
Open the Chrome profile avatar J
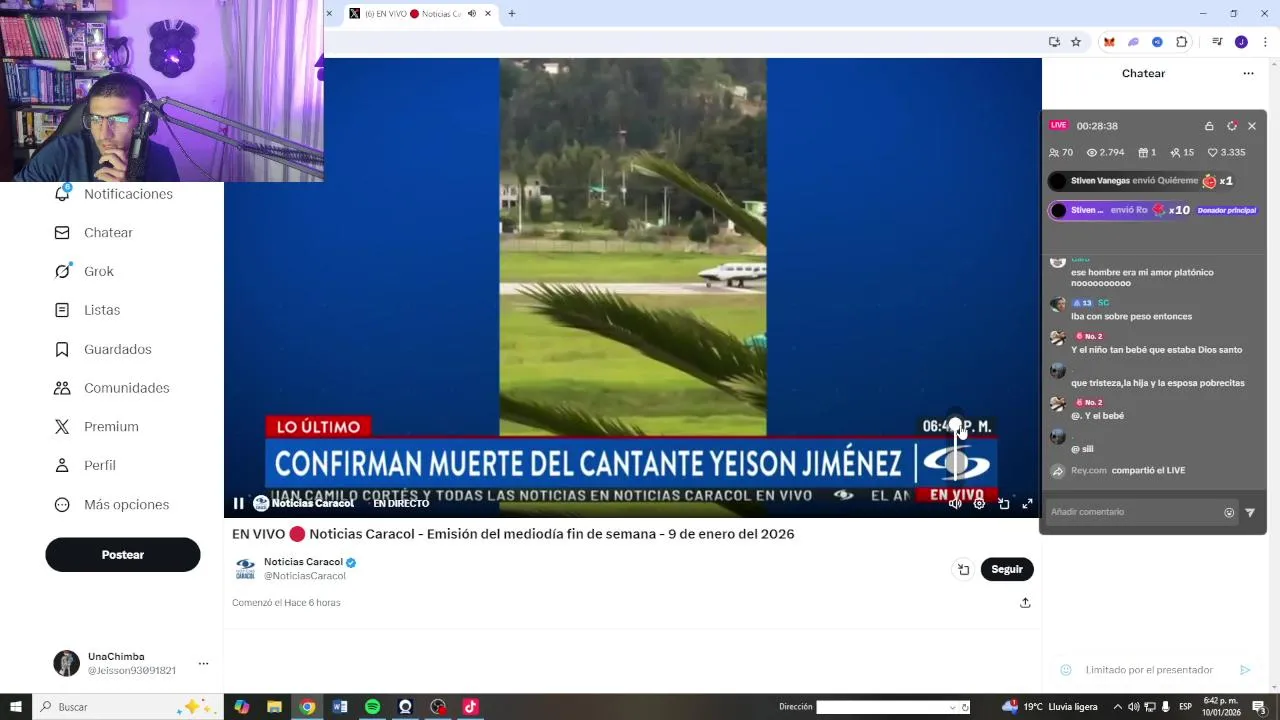point(1241,42)
